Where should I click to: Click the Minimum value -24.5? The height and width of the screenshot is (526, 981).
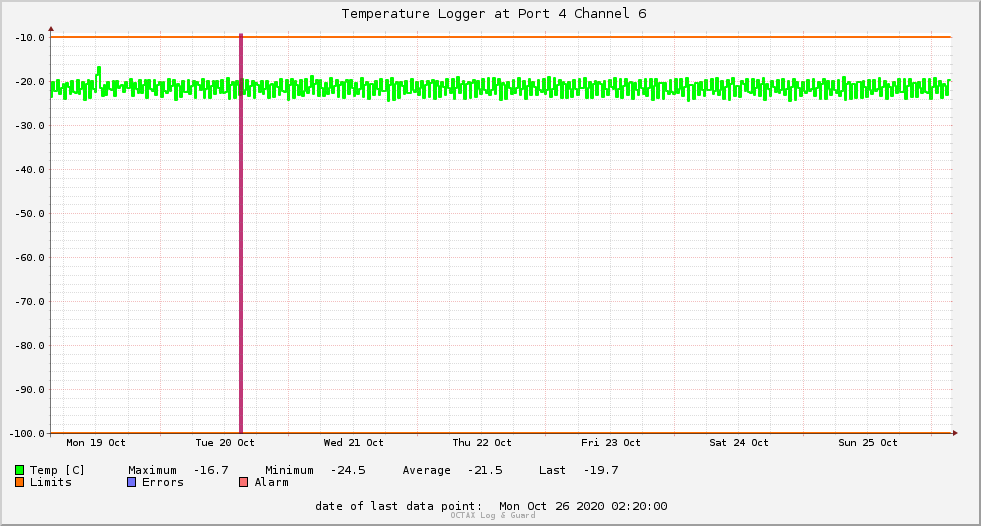click(348, 470)
